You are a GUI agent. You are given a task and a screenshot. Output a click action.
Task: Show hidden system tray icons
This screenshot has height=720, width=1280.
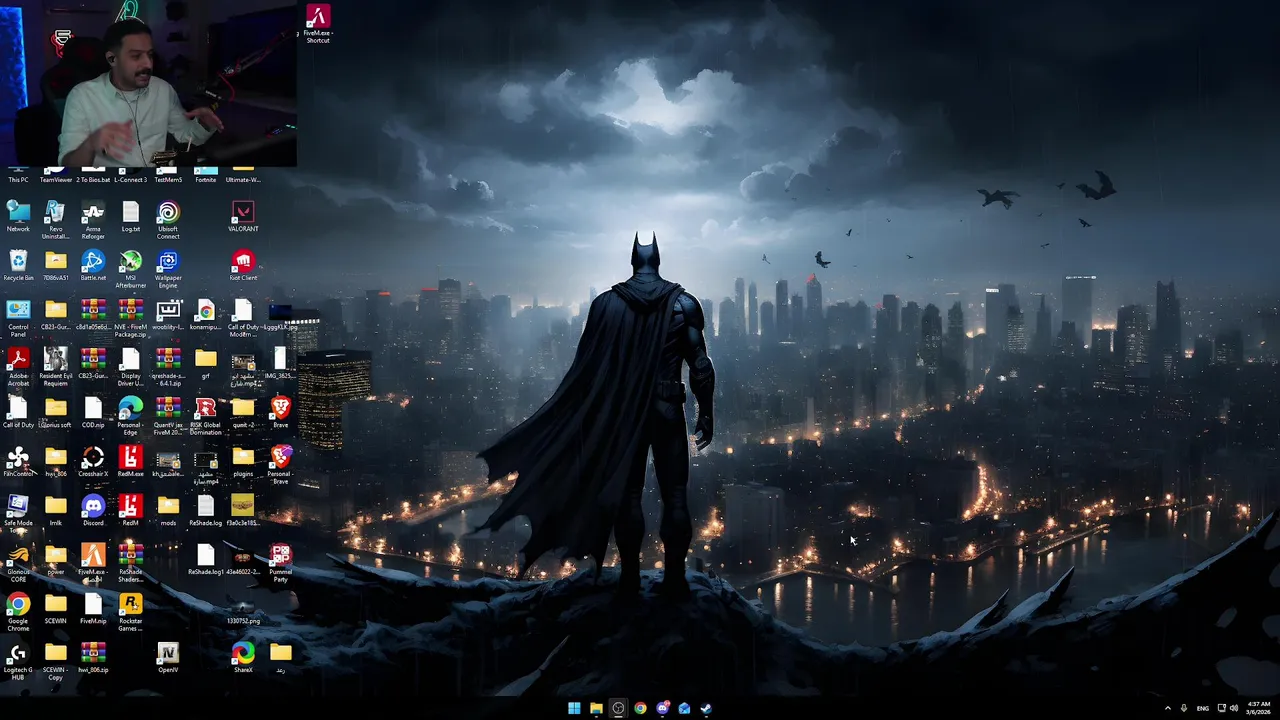pos(1167,708)
